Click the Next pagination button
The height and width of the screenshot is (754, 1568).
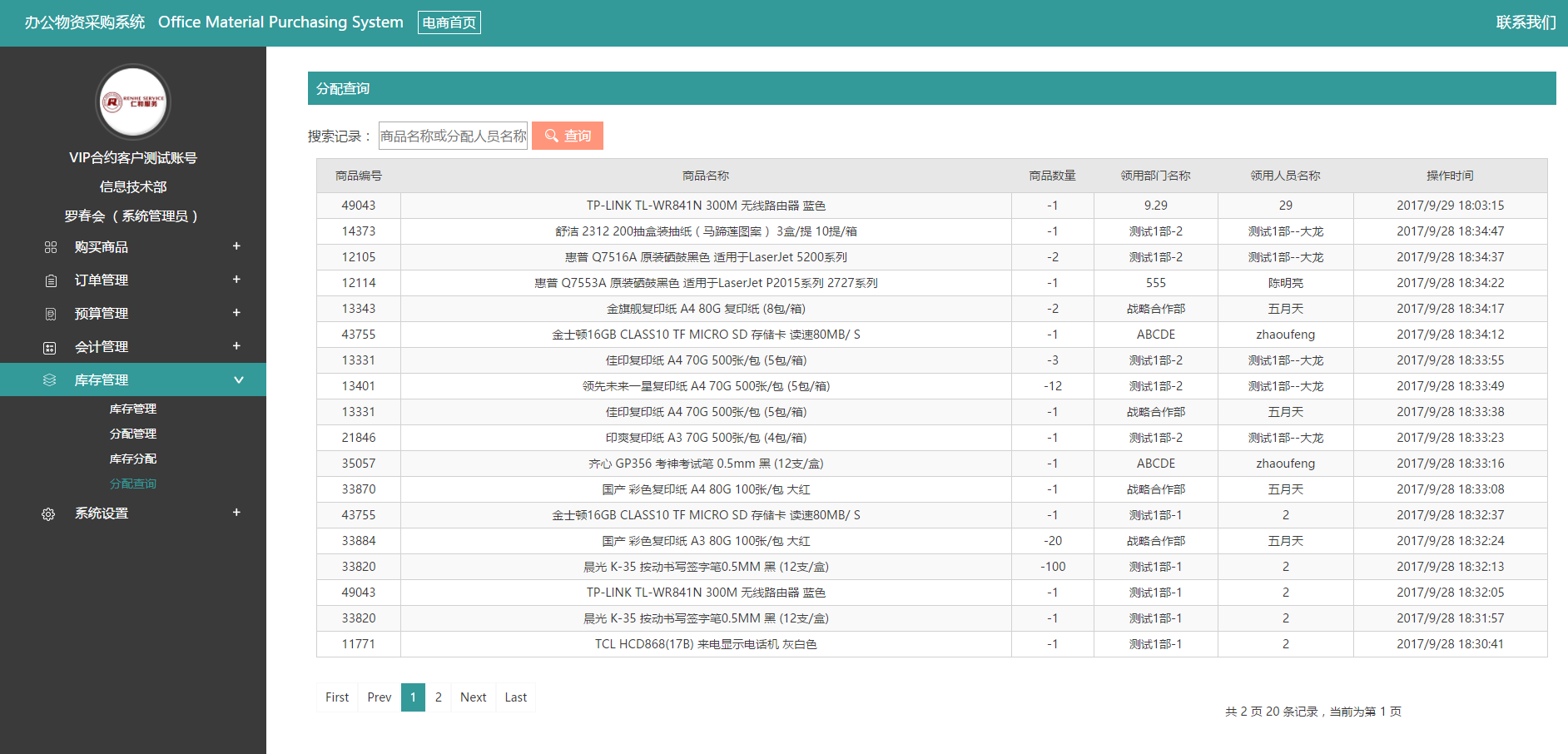pos(473,697)
